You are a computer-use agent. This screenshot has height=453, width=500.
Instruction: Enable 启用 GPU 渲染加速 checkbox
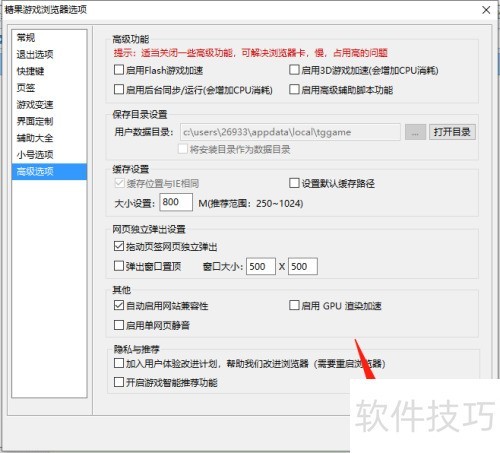pos(294,305)
